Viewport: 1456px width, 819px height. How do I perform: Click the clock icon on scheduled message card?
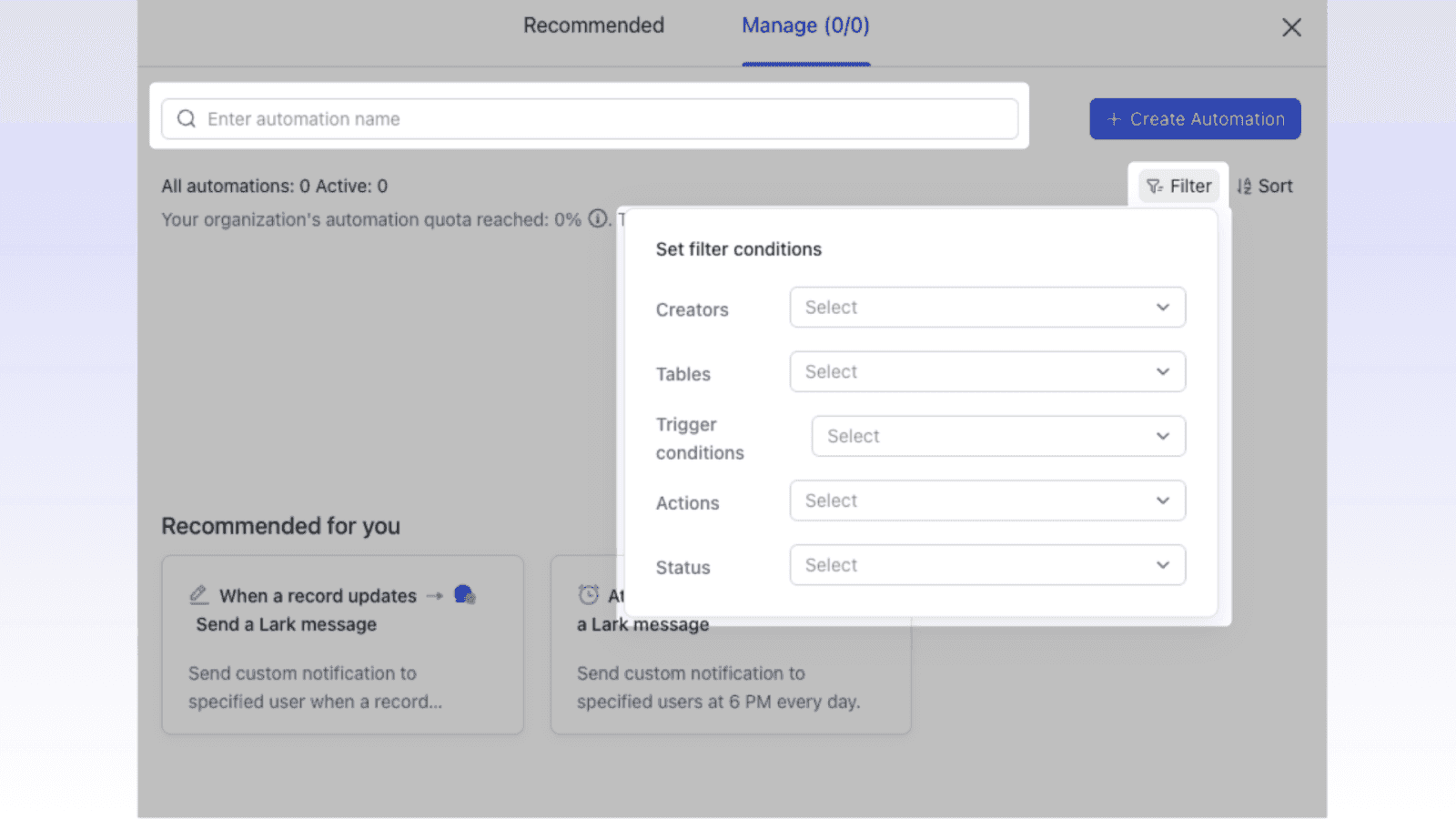pos(587,594)
